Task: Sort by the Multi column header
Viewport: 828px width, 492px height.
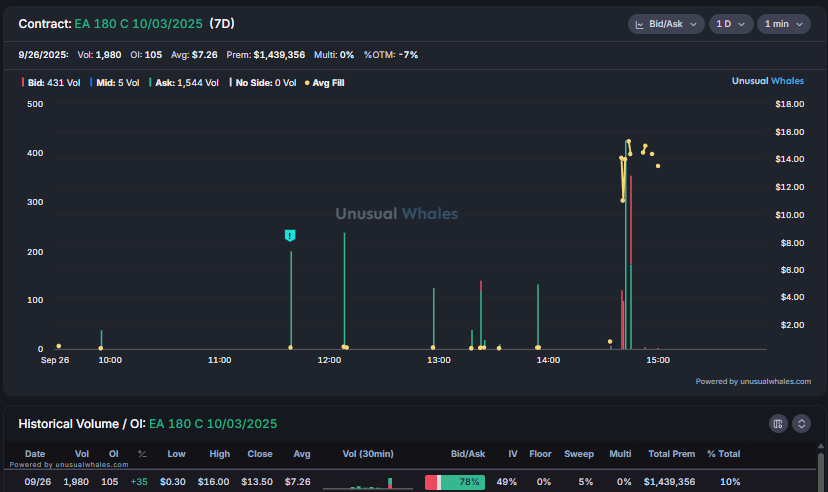Action: [x=620, y=454]
